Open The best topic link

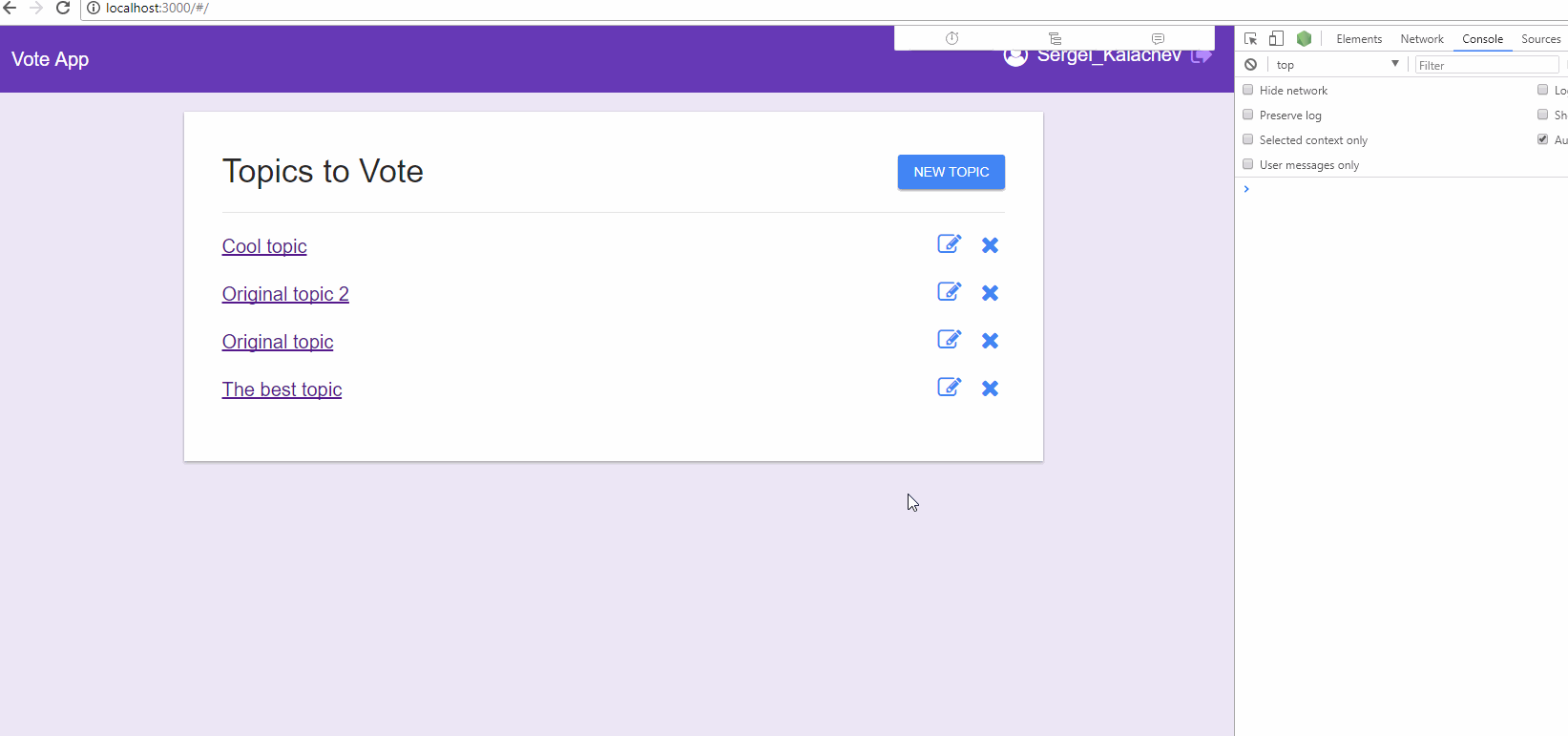click(282, 389)
